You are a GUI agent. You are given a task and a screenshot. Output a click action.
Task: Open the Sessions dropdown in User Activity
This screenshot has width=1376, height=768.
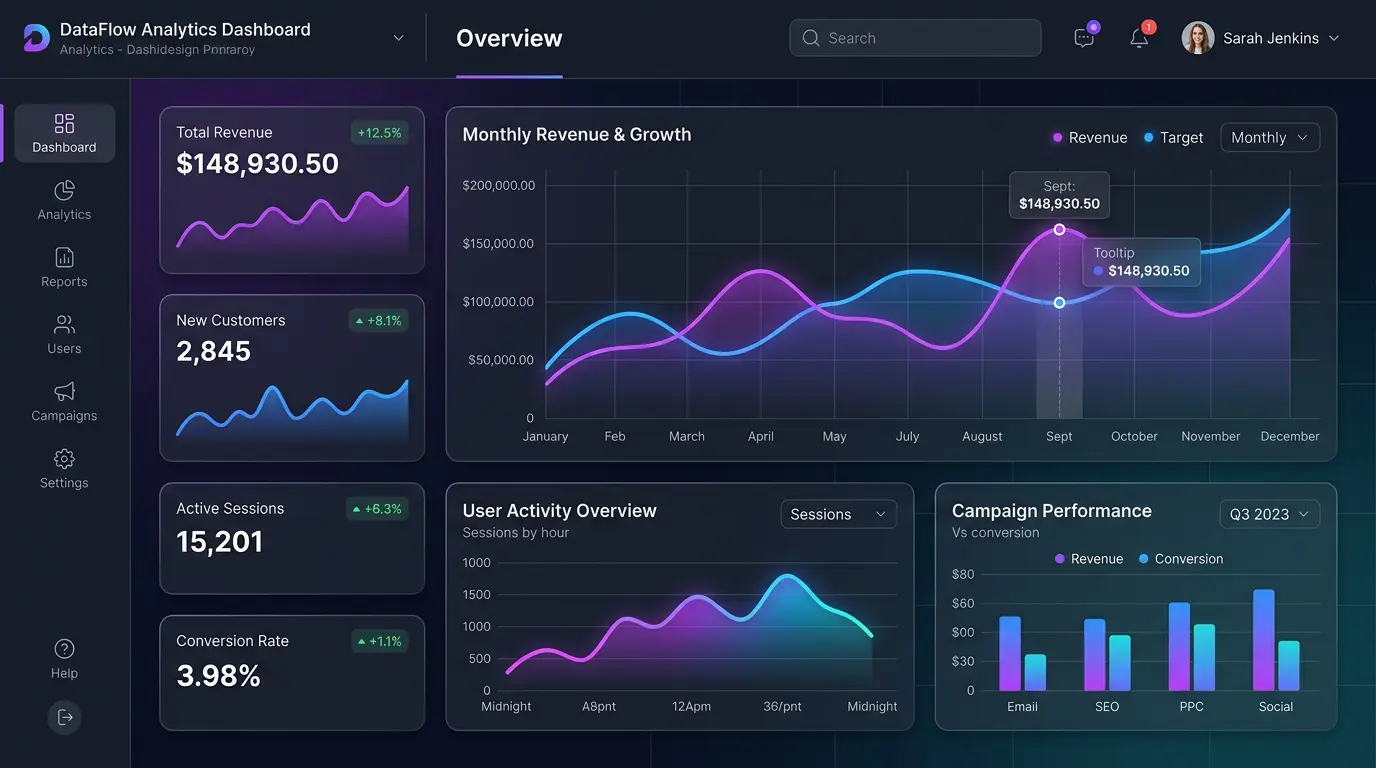point(838,514)
